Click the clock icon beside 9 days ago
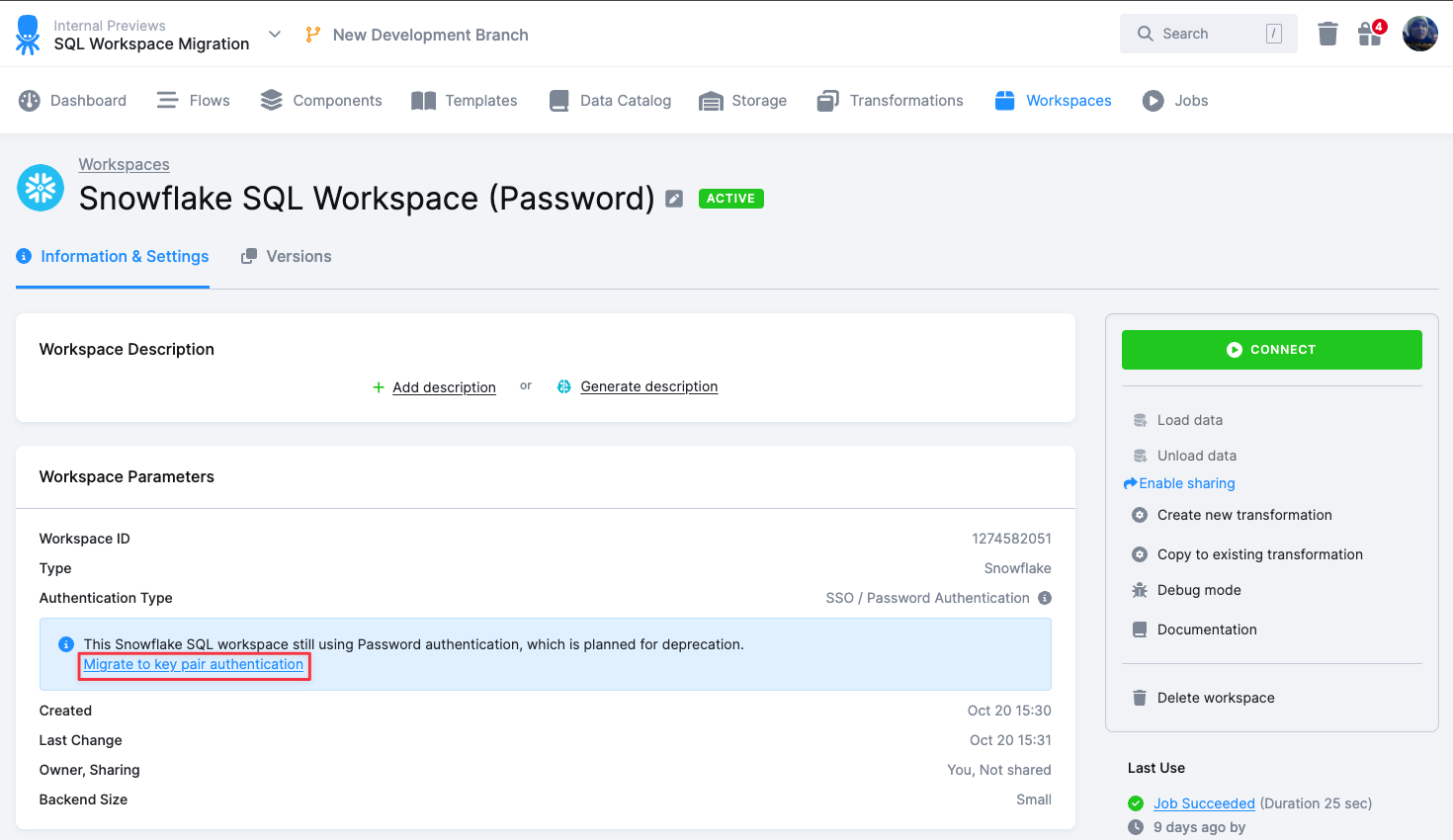 click(x=1136, y=827)
